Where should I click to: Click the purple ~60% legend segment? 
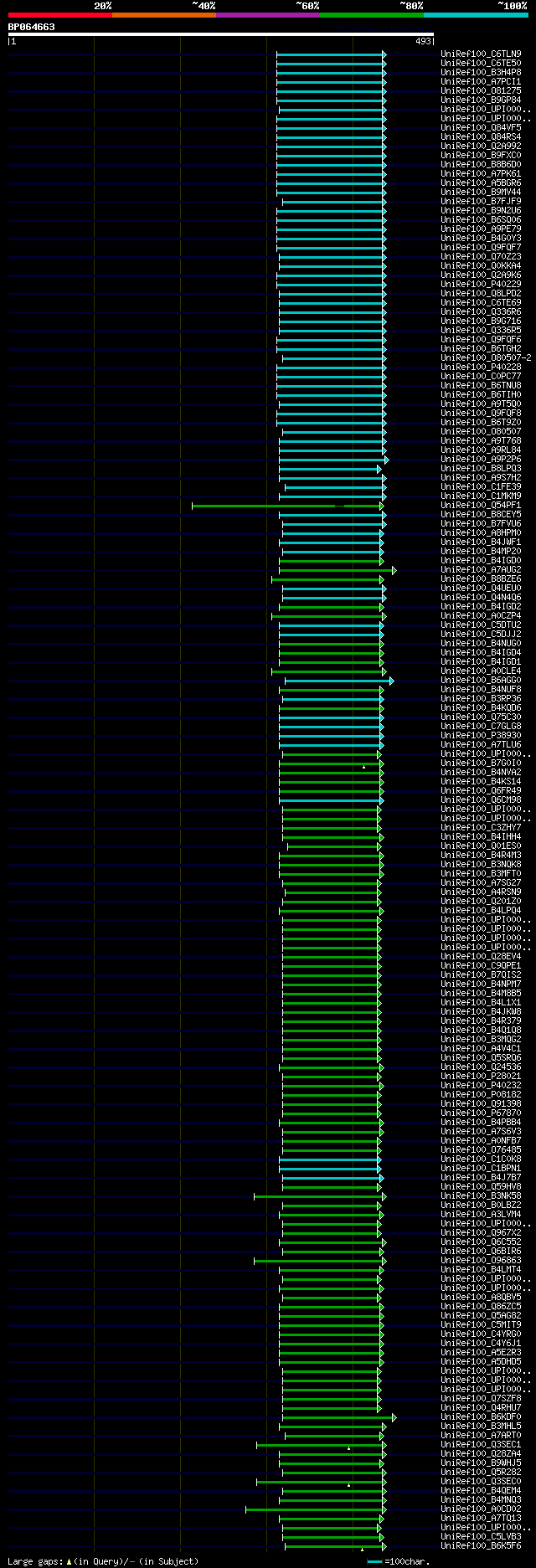click(268, 15)
